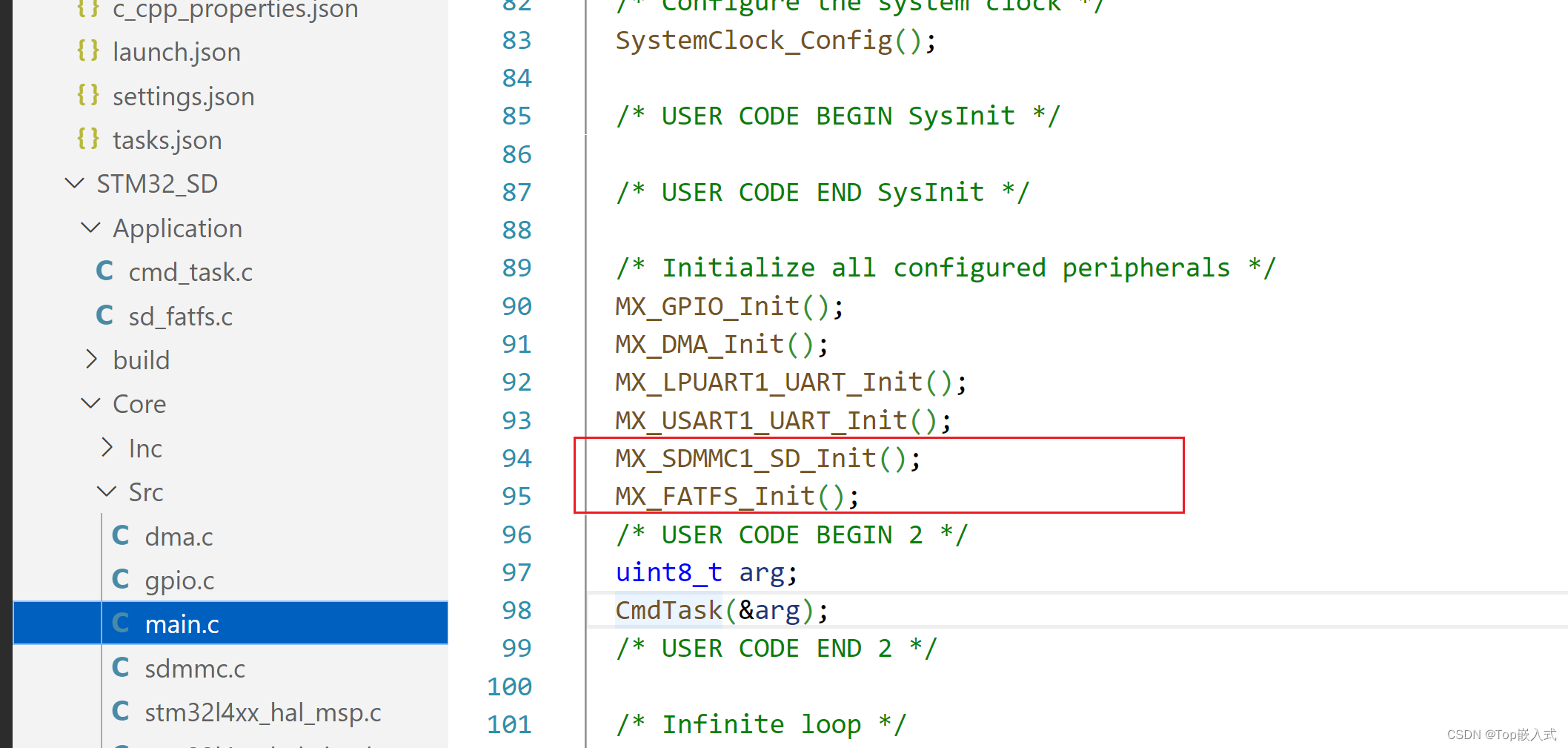1568x748 pixels.
Task: Click the USER CODE BEGIN SysInit comment
Action: coord(838,116)
